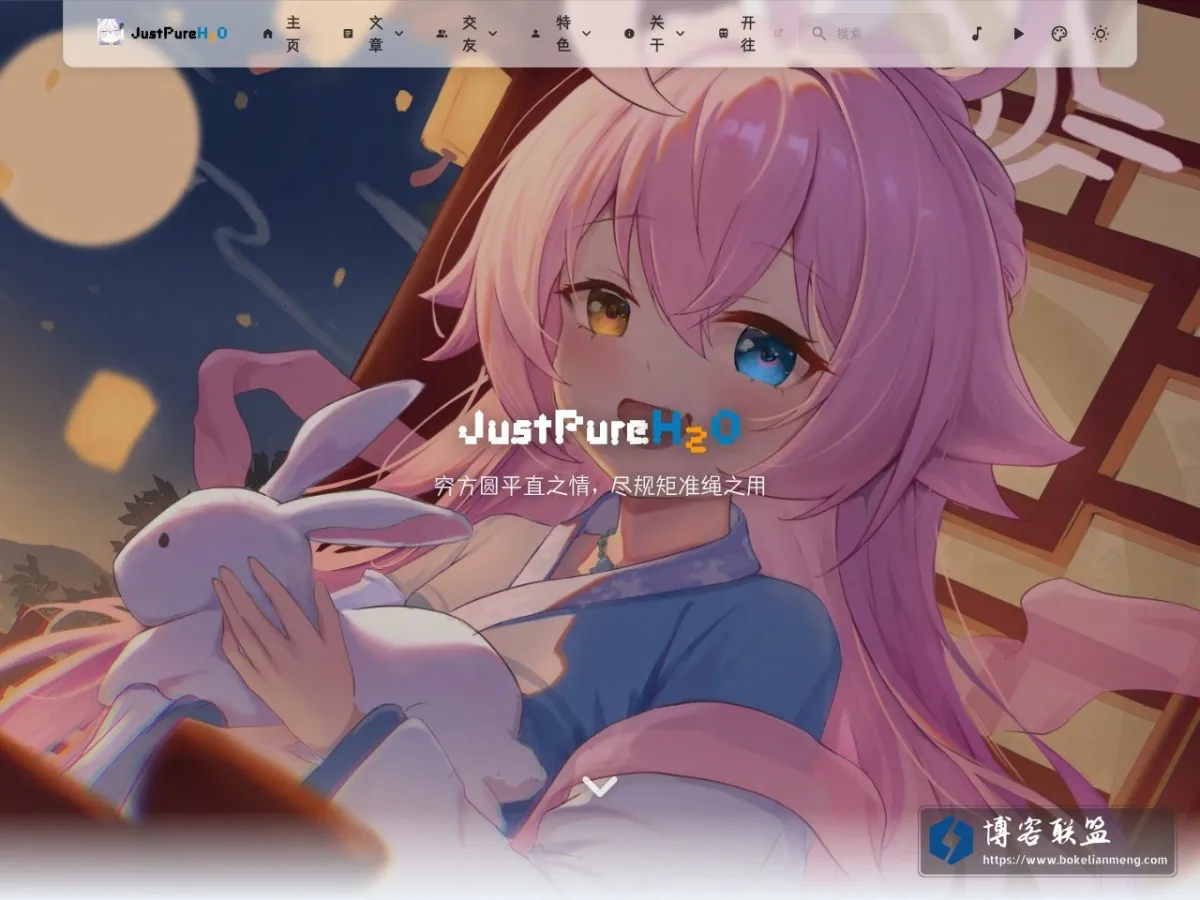Toggle light/dark mode sun icon
The height and width of the screenshot is (900, 1200).
click(1100, 33)
